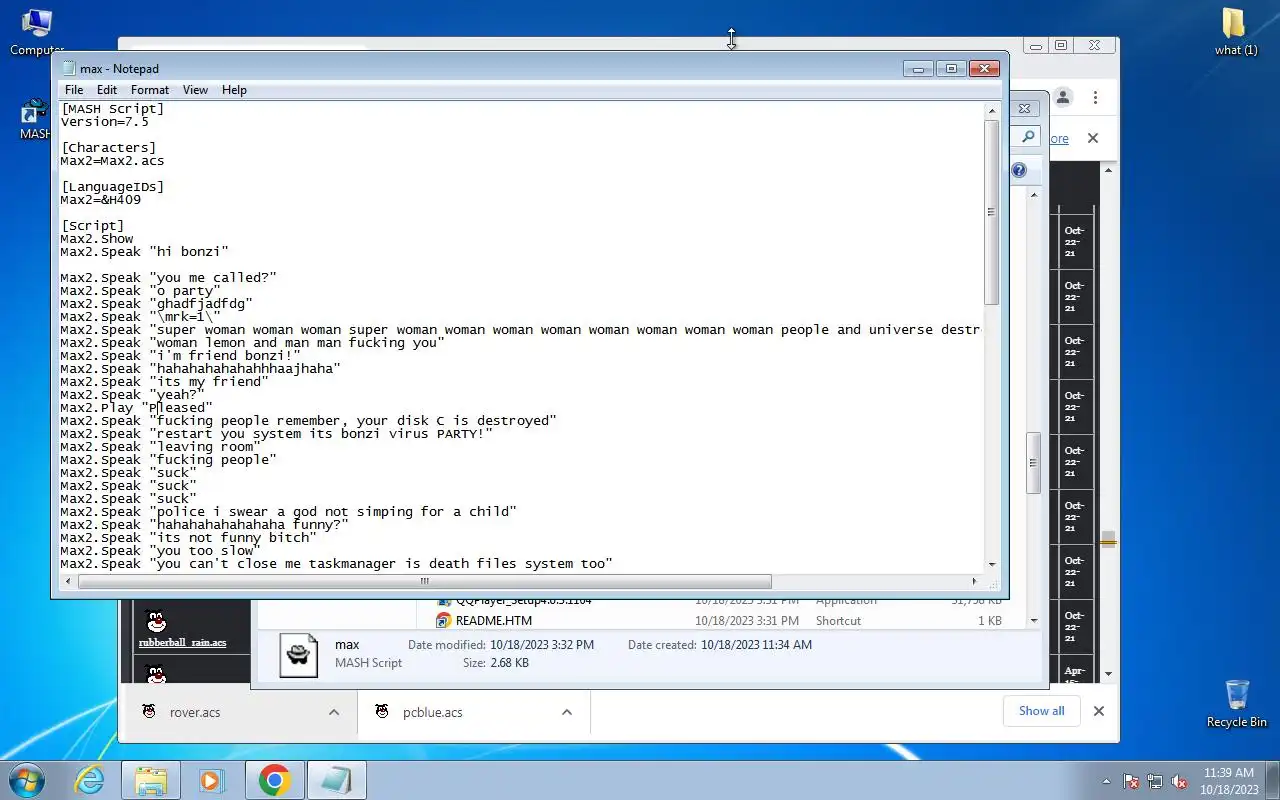The height and width of the screenshot is (800, 1280).
Task: Click the max MASH Script file icon
Action: click(298, 655)
